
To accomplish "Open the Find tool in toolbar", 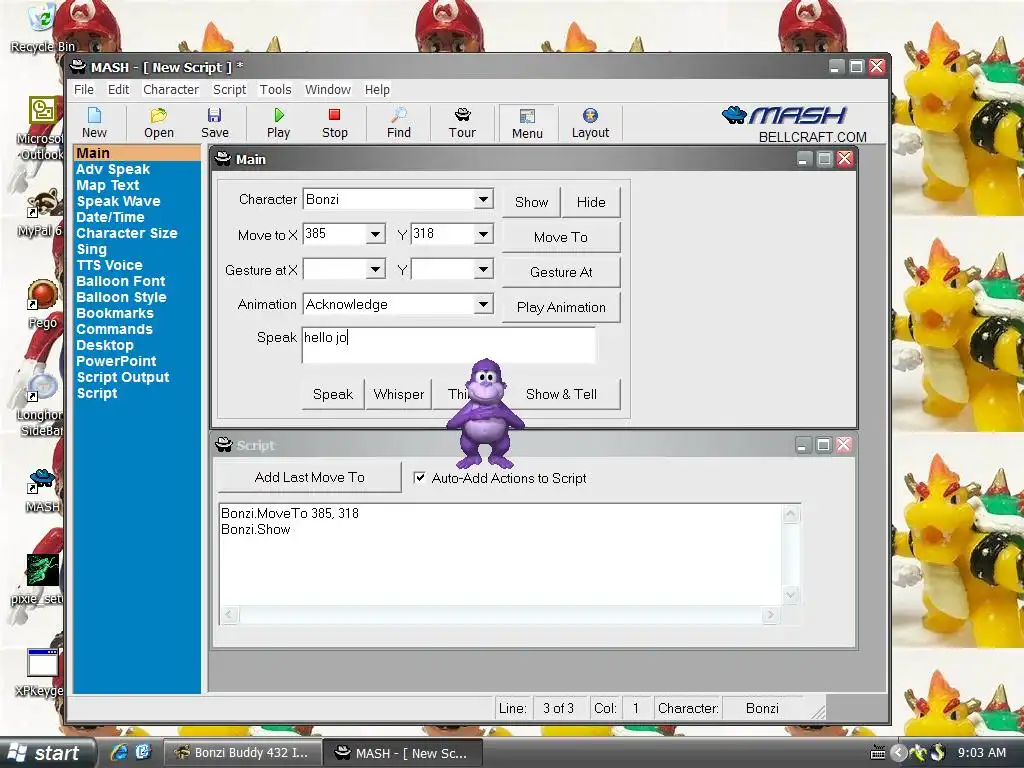I will pos(398,123).
